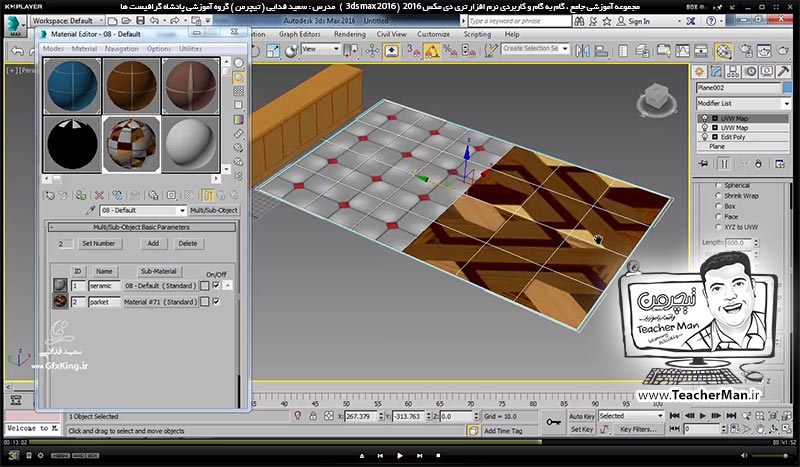Click large Set Keys key icon
The width and height of the screenshot is (800, 467).
[554, 422]
